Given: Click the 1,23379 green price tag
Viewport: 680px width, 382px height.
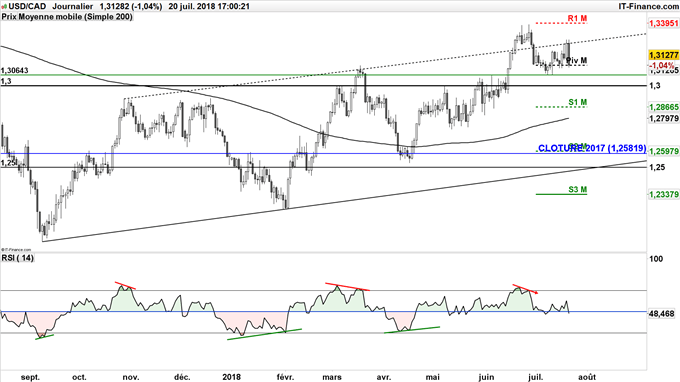Looking at the screenshot, I should point(664,195).
